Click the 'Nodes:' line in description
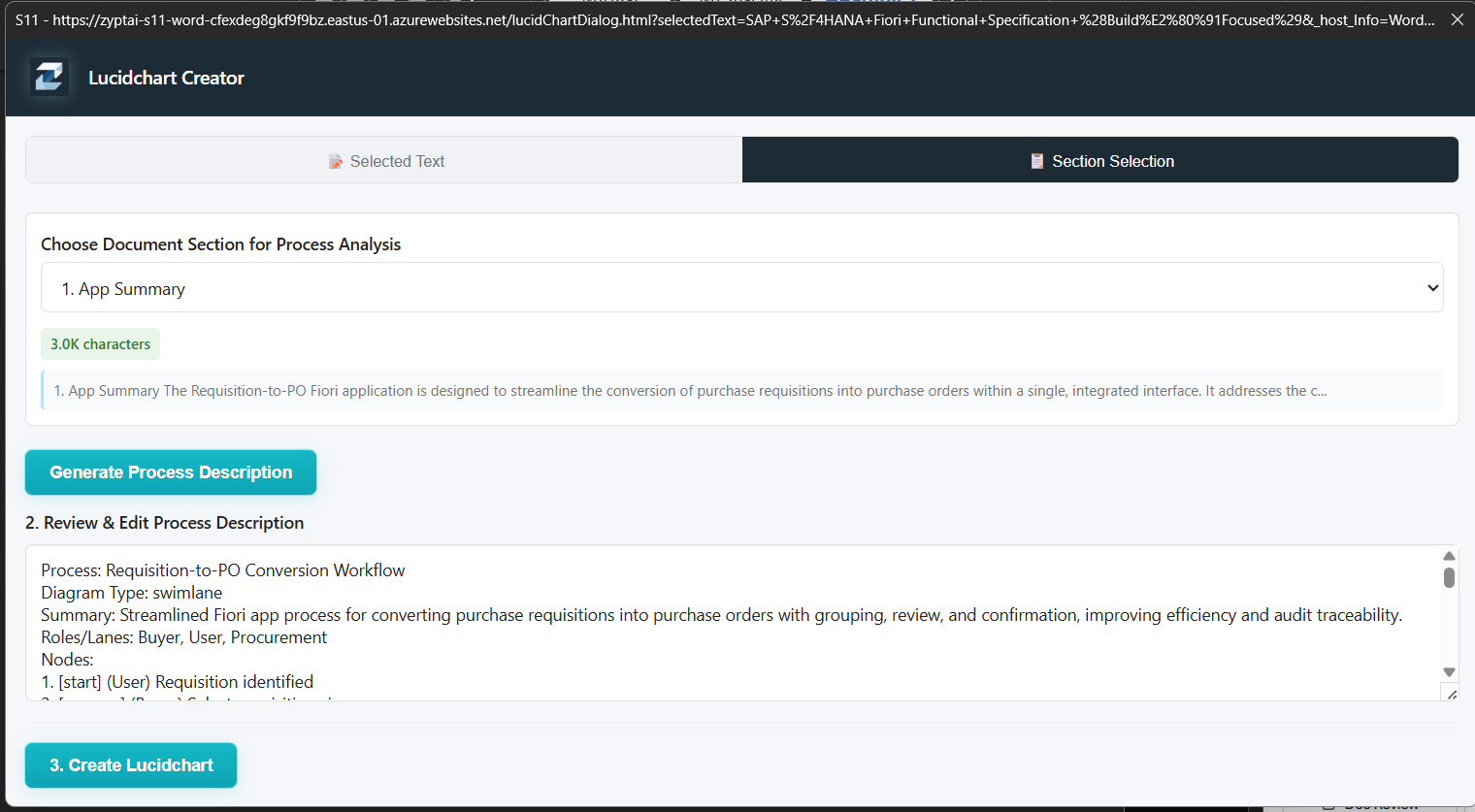1475x812 pixels. [67, 660]
